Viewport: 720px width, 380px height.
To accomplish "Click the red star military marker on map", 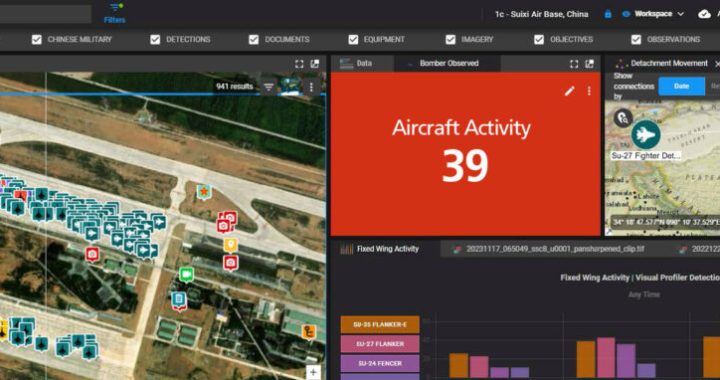I will pos(203,192).
